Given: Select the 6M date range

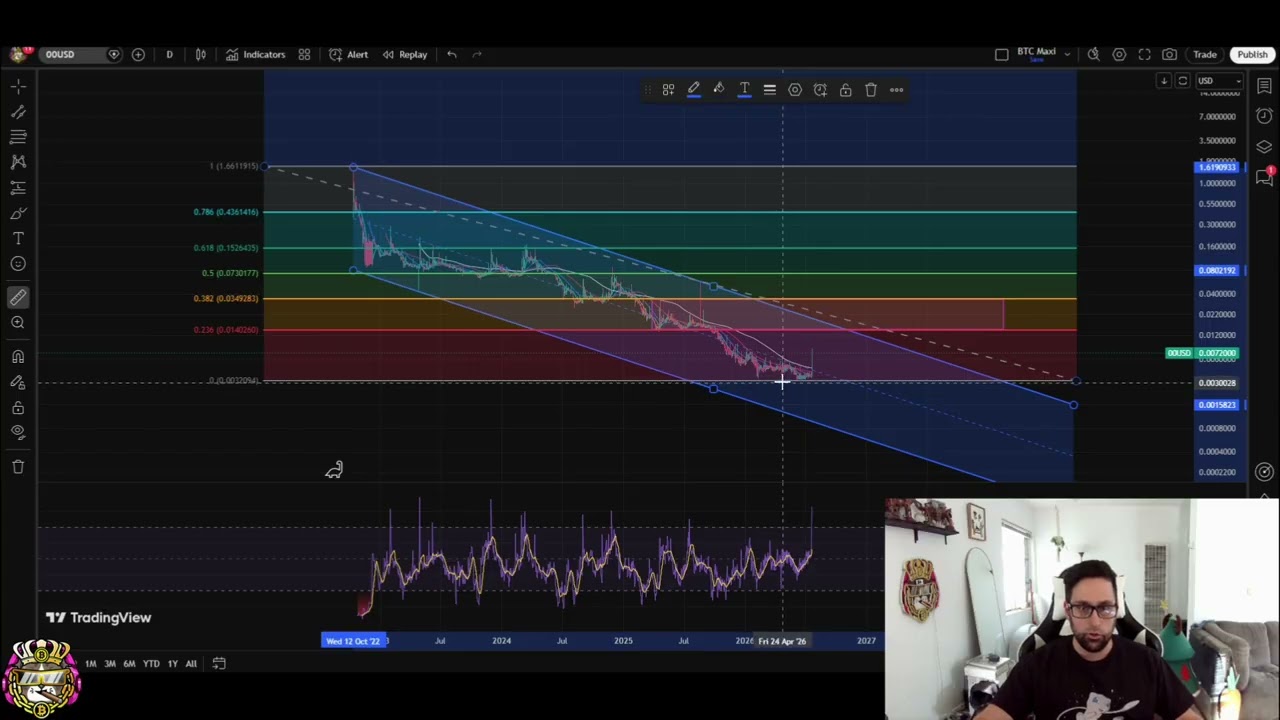Looking at the screenshot, I should tap(129, 663).
